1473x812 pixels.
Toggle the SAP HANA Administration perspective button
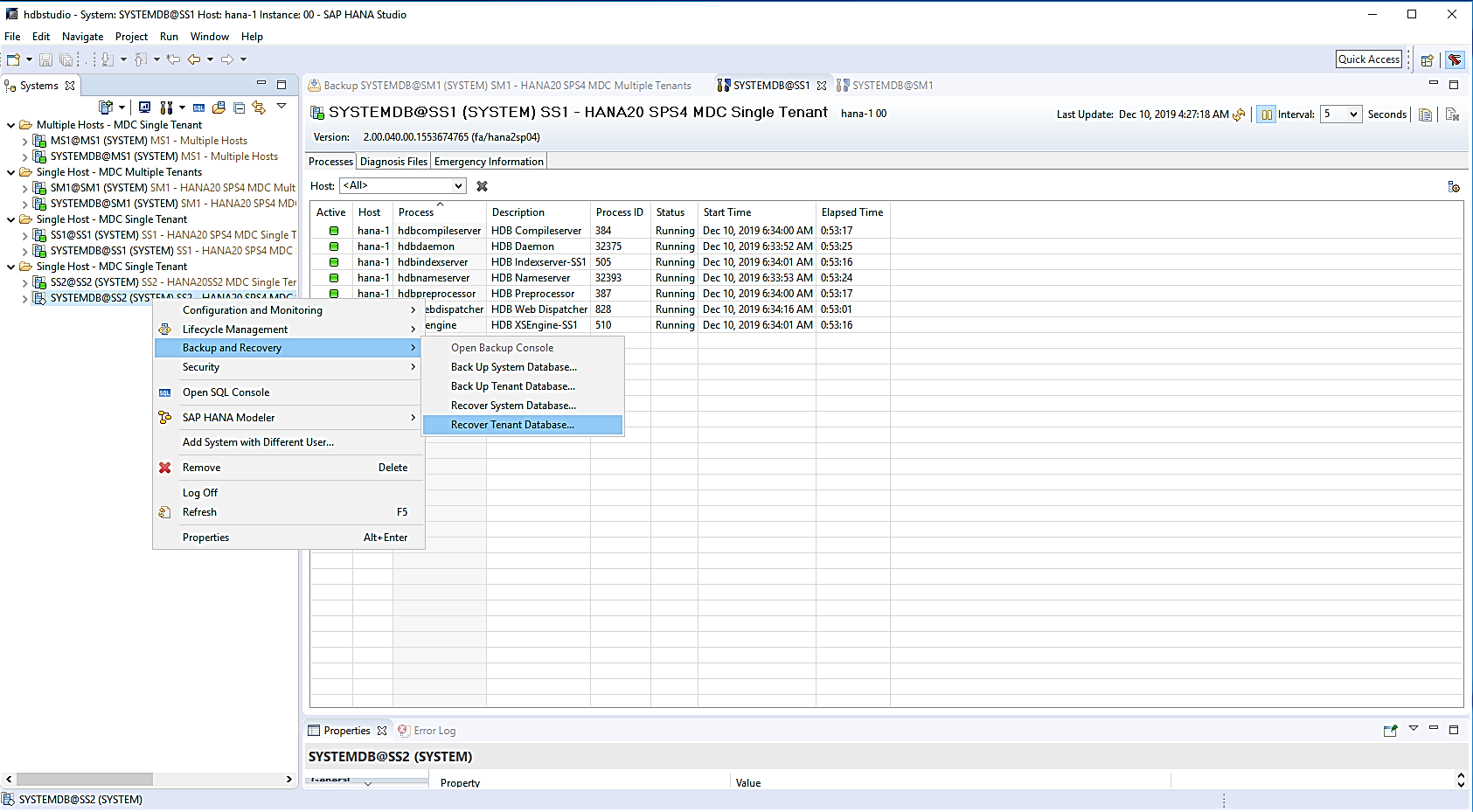pos(1455,59)
